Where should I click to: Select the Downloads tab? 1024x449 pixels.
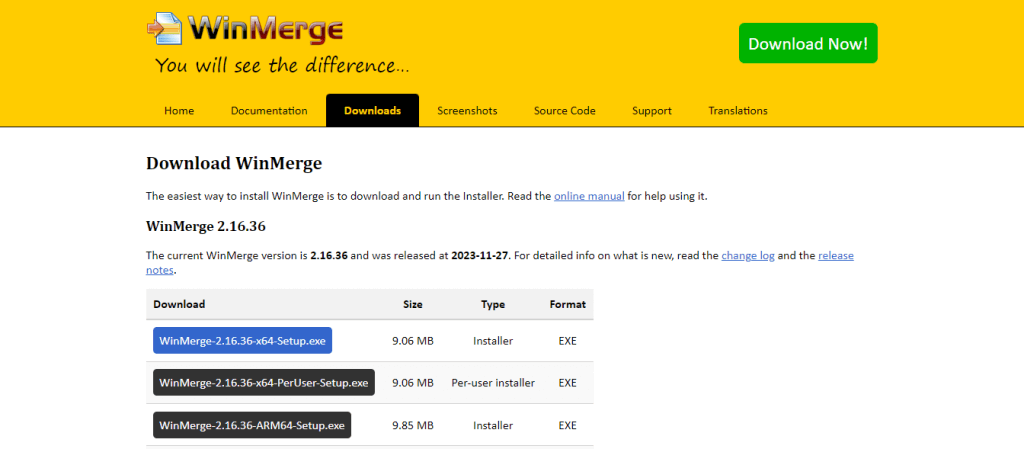[x=372, y=111]
